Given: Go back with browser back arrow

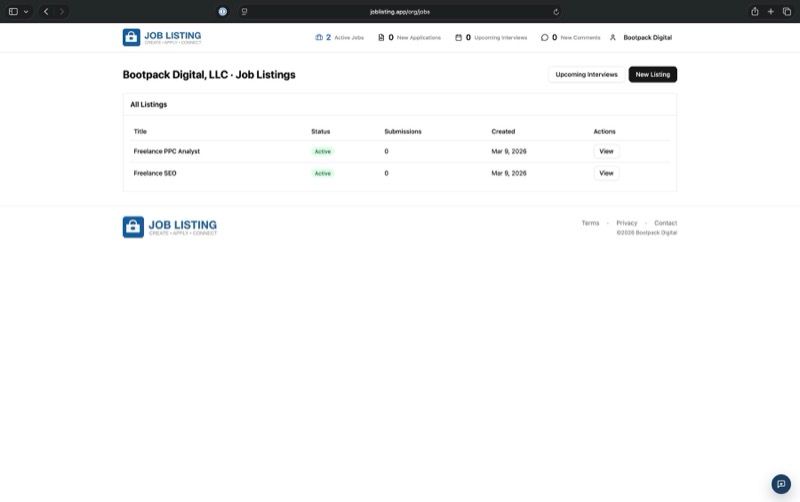Looking at the screenshot, I should [46, 11].
